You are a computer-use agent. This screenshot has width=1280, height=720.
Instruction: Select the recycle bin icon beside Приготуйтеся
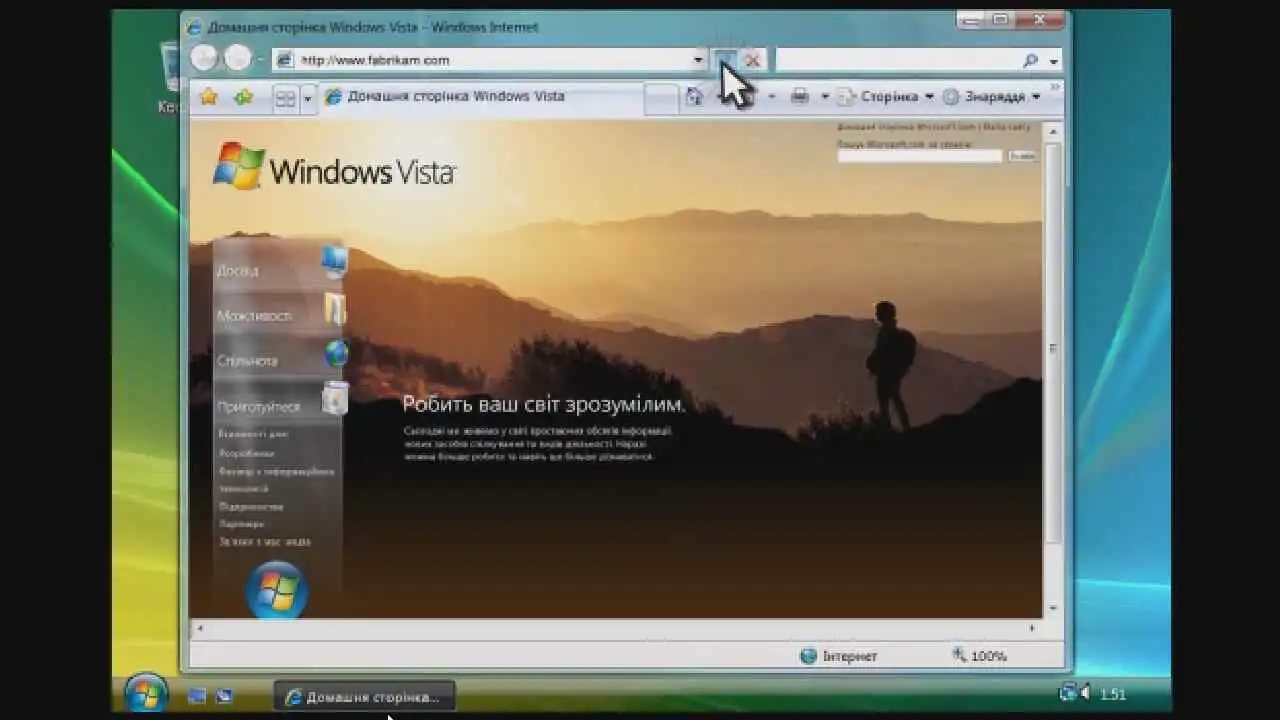coord(335,398)
